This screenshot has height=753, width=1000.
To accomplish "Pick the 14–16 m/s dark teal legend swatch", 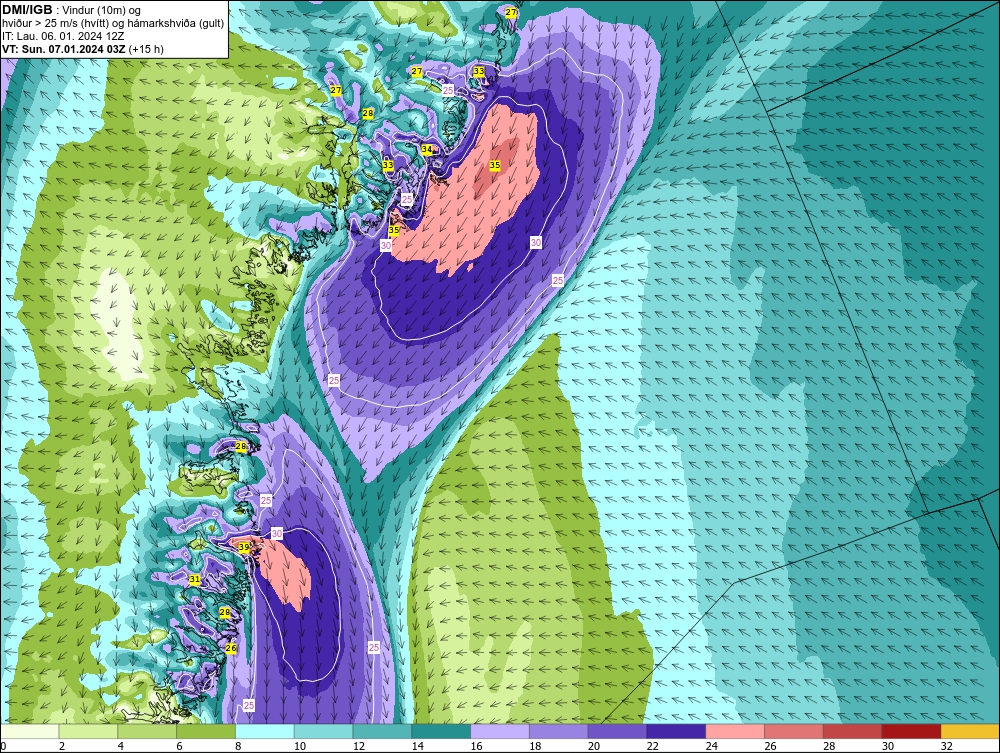I will click(441, 731).
